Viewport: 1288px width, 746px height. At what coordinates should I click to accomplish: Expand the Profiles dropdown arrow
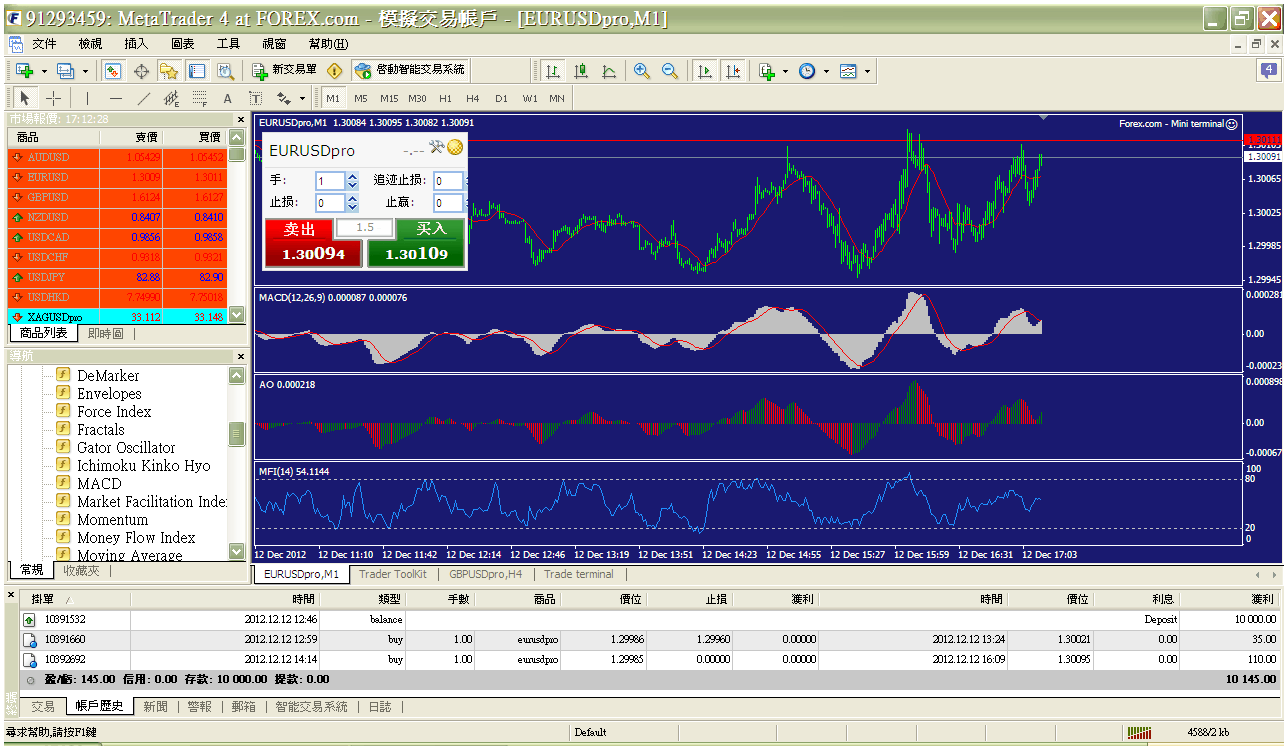[x=85, y=71]
